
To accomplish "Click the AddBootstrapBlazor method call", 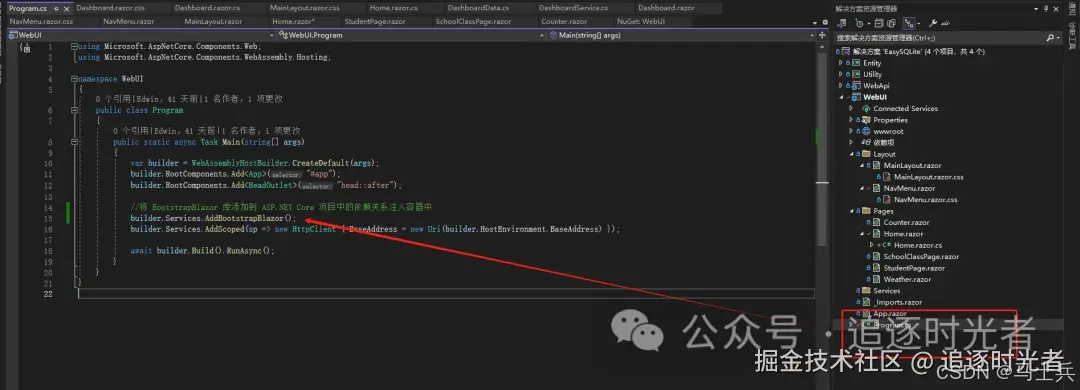I will [245, 218].
